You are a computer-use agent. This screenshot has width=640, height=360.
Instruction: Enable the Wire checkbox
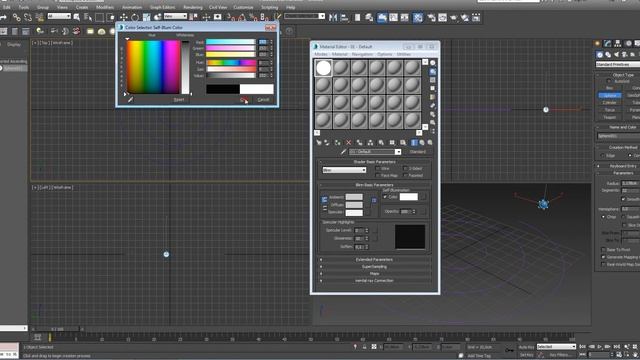(x=378, y=168)
